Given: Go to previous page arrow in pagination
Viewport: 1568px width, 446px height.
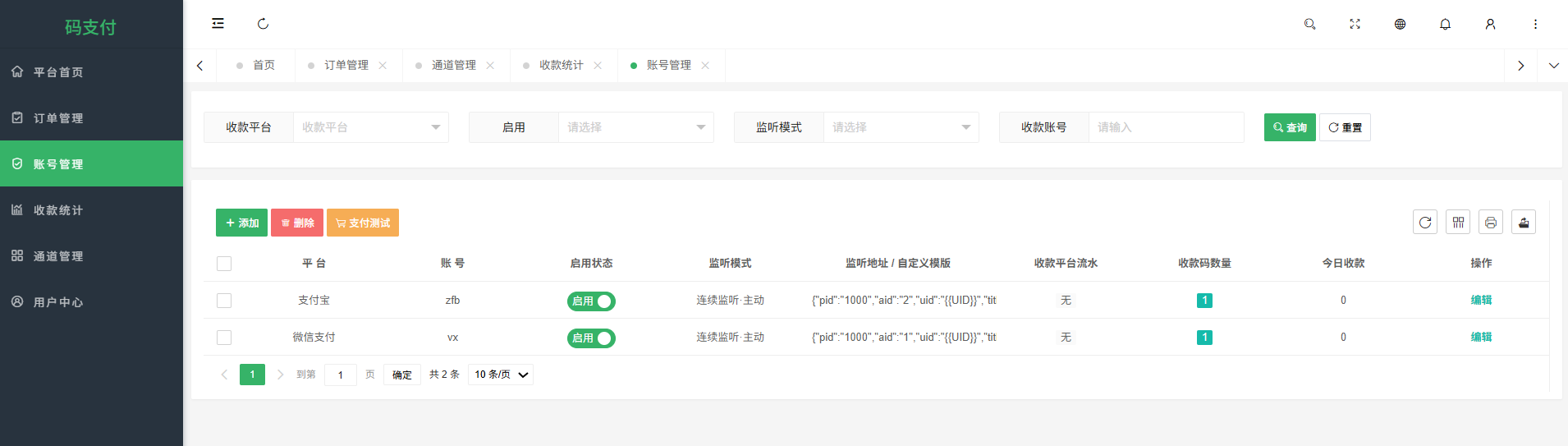Looking at the screenshot, I should (x=224, y=375).
